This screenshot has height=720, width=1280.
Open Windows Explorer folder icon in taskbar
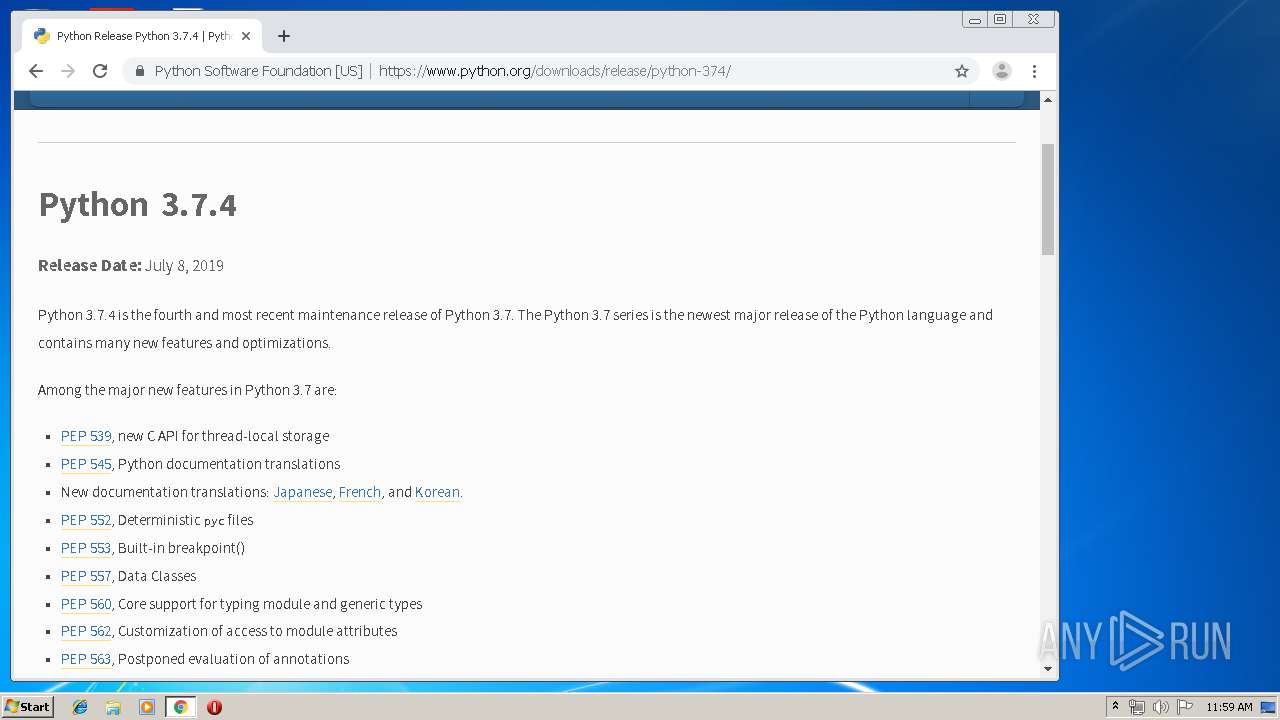point(113,707)
